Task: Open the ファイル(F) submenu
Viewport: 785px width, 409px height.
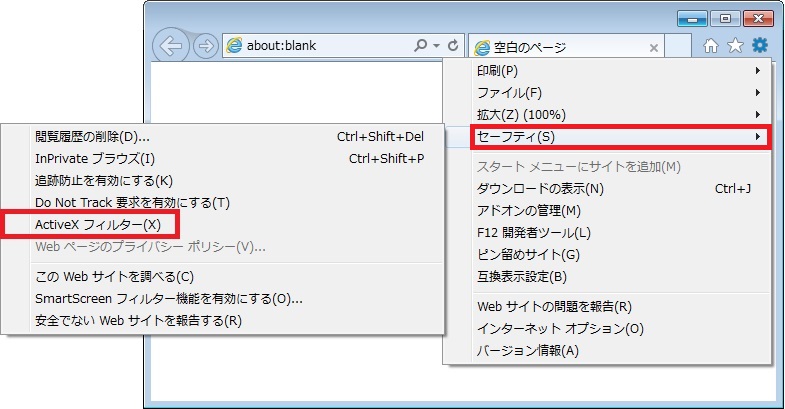Action: [x=607, y=93]
